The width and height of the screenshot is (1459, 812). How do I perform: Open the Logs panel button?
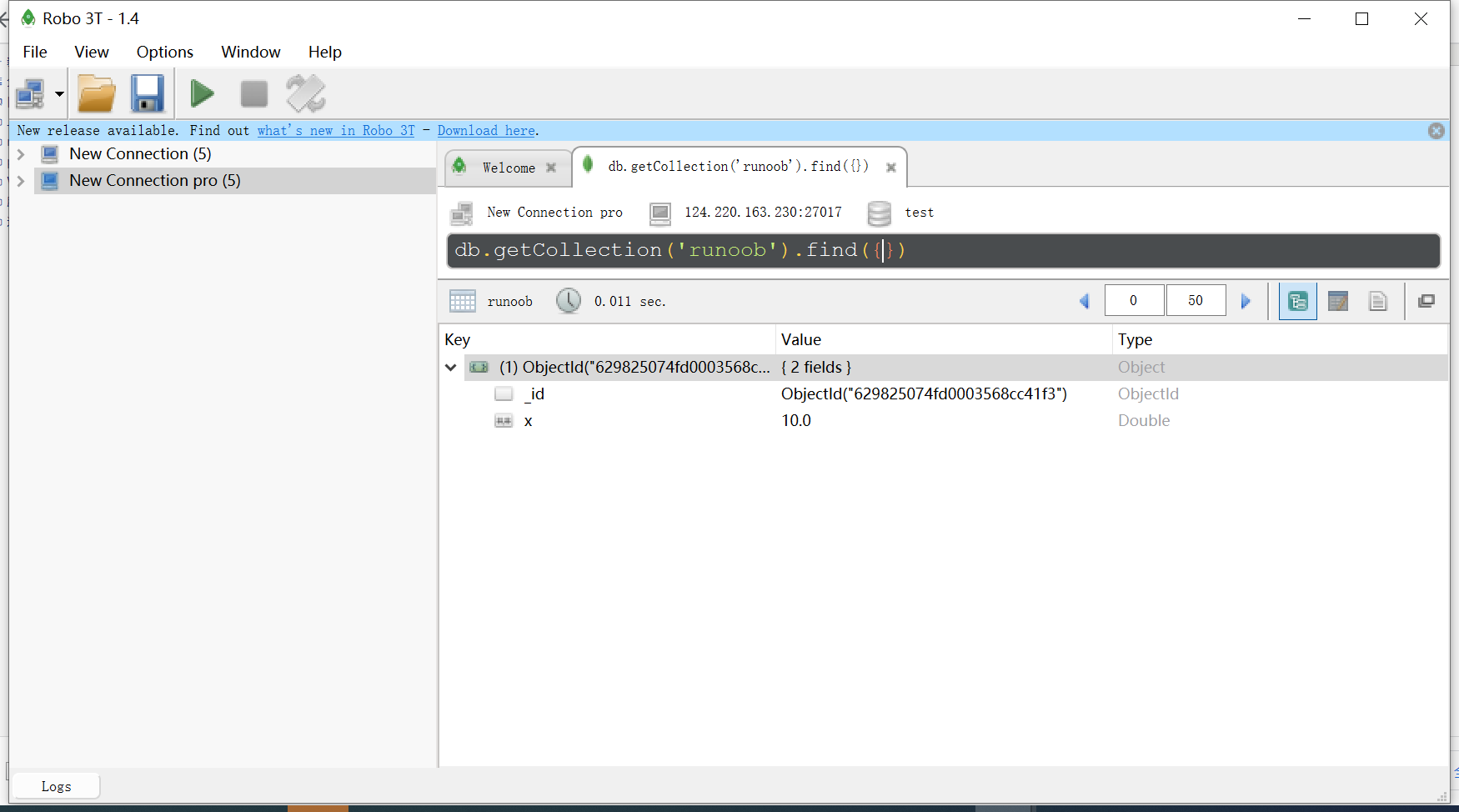click(x=57, y=786)
